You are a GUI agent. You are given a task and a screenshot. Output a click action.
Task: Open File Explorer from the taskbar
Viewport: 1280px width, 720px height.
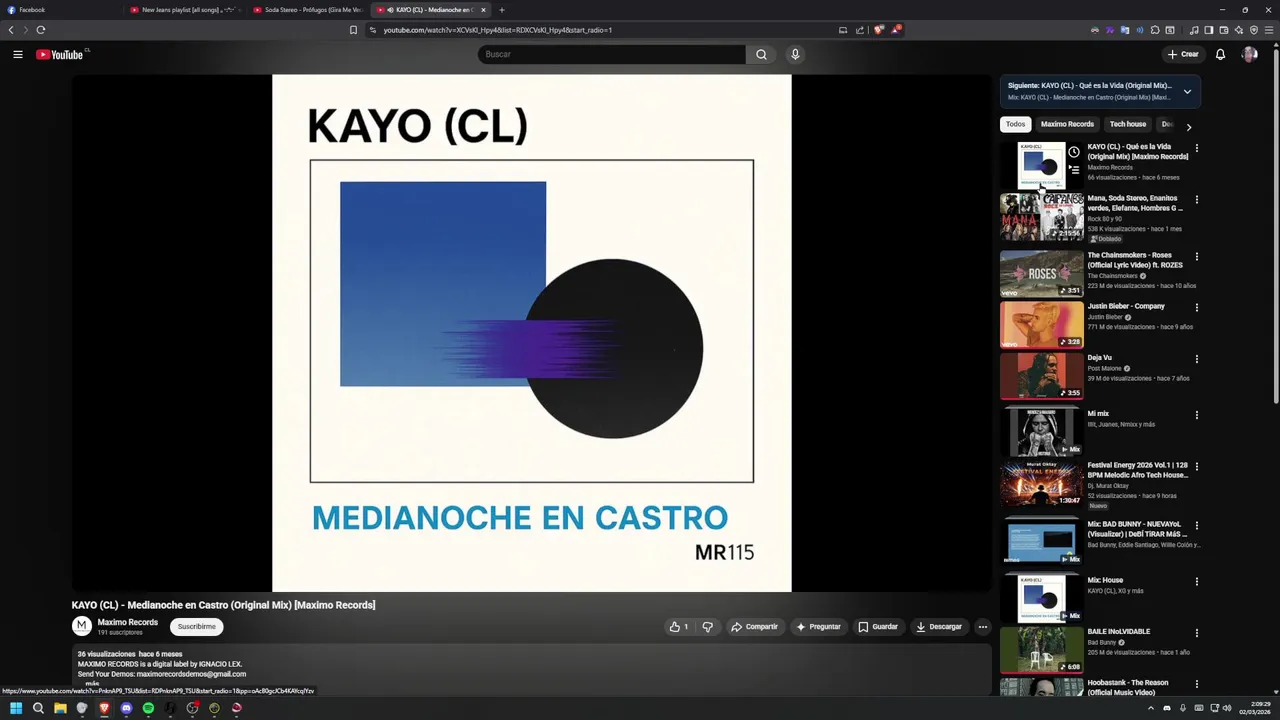tap(60, 708)
